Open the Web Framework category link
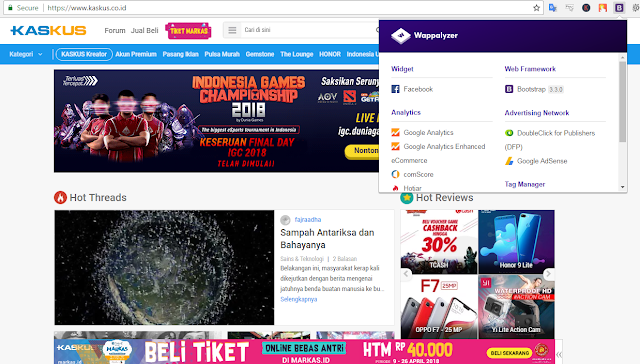 pyautogui.click(x=530, y=69)
